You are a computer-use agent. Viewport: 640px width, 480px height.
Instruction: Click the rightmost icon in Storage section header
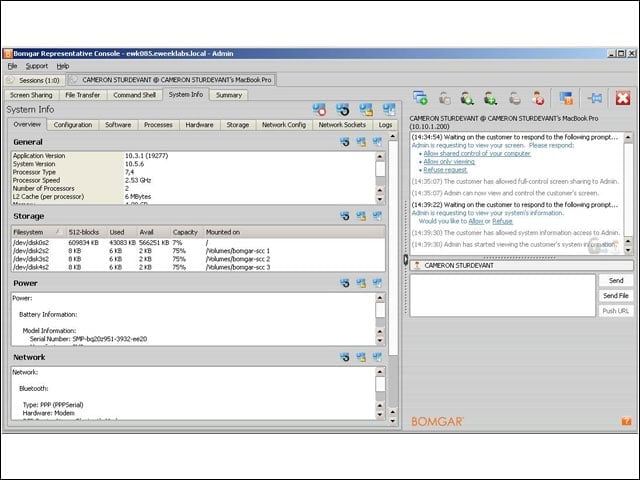click(x=377, y=216)
